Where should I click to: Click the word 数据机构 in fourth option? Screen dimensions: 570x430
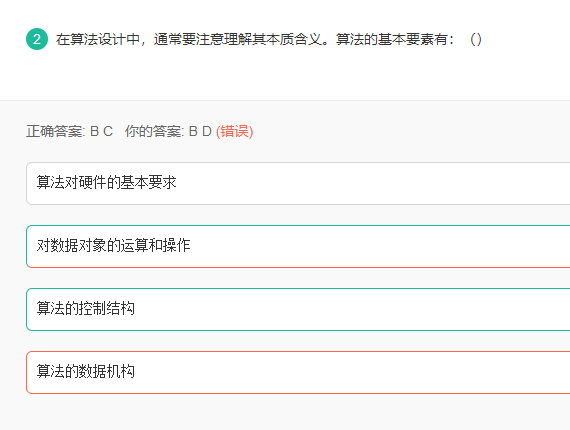click(x=107, y=371)
